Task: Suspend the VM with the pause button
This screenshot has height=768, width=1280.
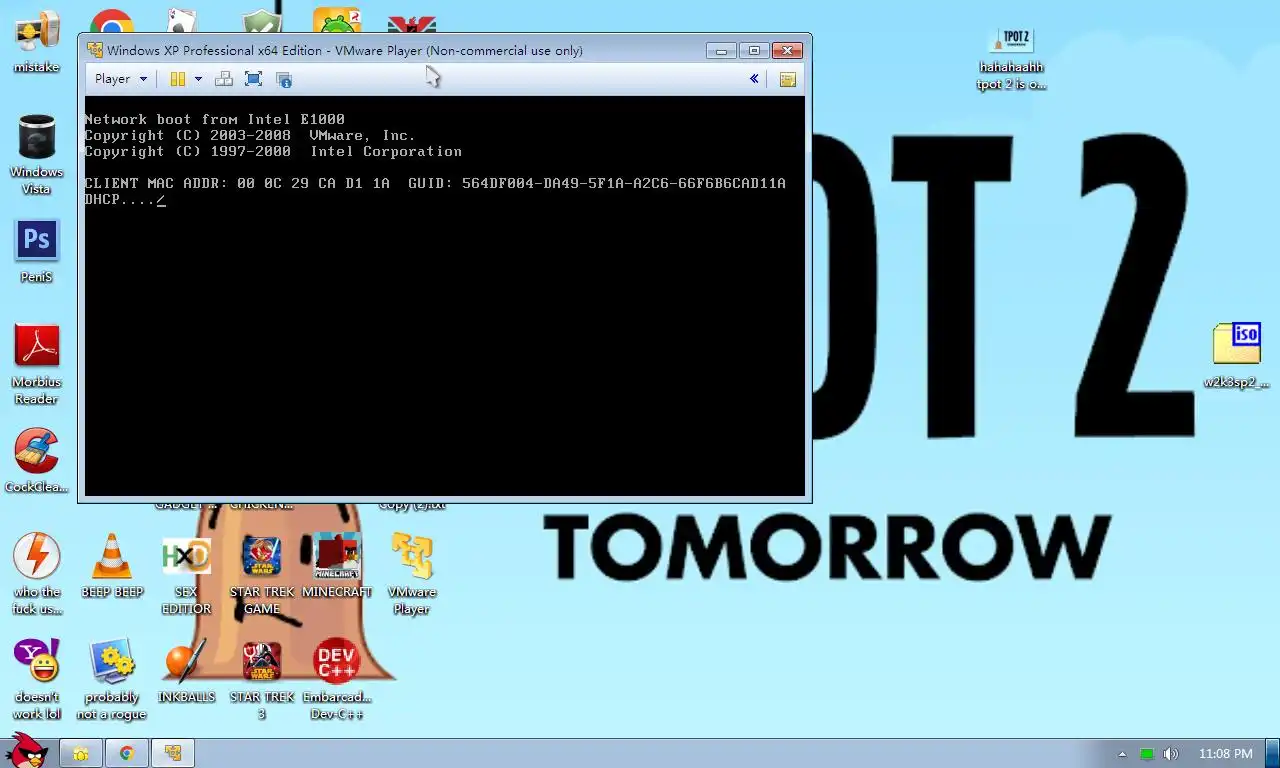Action: pos(177,79)
